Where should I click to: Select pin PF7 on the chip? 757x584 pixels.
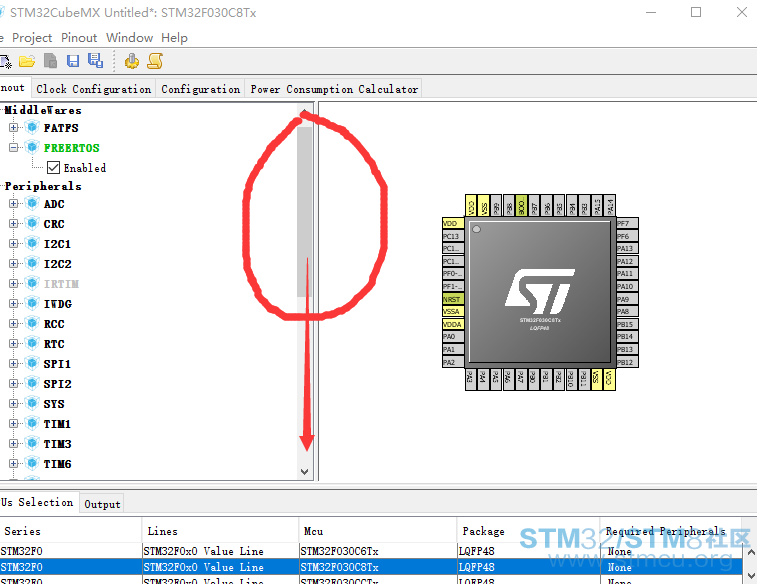627,223
